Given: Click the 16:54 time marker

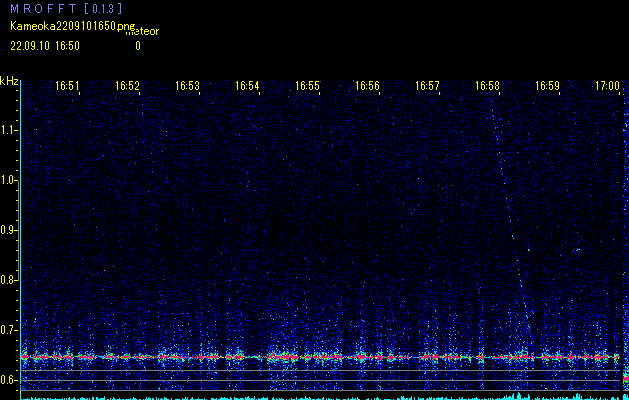Looking at the screenshot, I should pyautogui.click(x=247, y=86).
